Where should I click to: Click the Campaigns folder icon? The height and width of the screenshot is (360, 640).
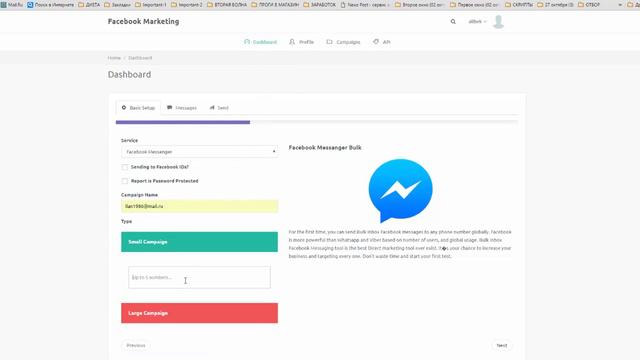click(329, 42)
